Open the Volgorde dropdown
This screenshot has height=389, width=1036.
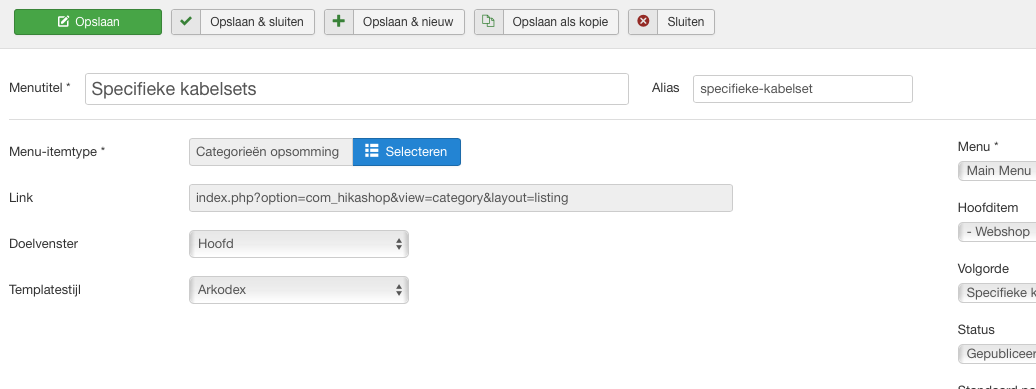[x=997, y=293]
